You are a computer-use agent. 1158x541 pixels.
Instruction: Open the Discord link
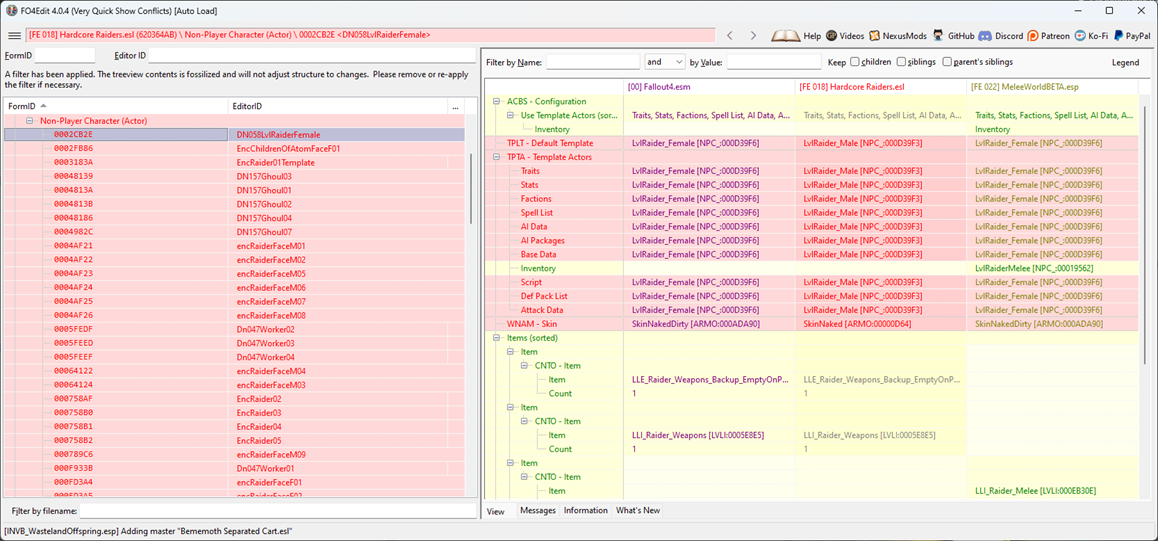(x=1001, y=35)
